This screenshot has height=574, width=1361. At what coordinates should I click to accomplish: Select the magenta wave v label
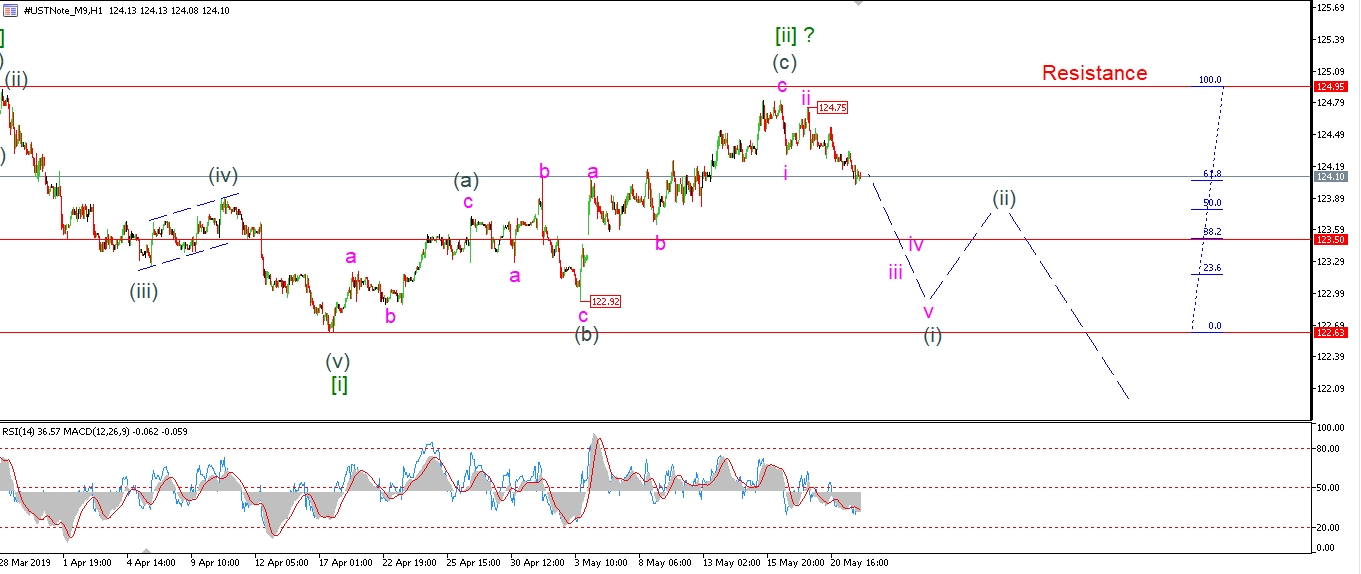coord(928,311)
